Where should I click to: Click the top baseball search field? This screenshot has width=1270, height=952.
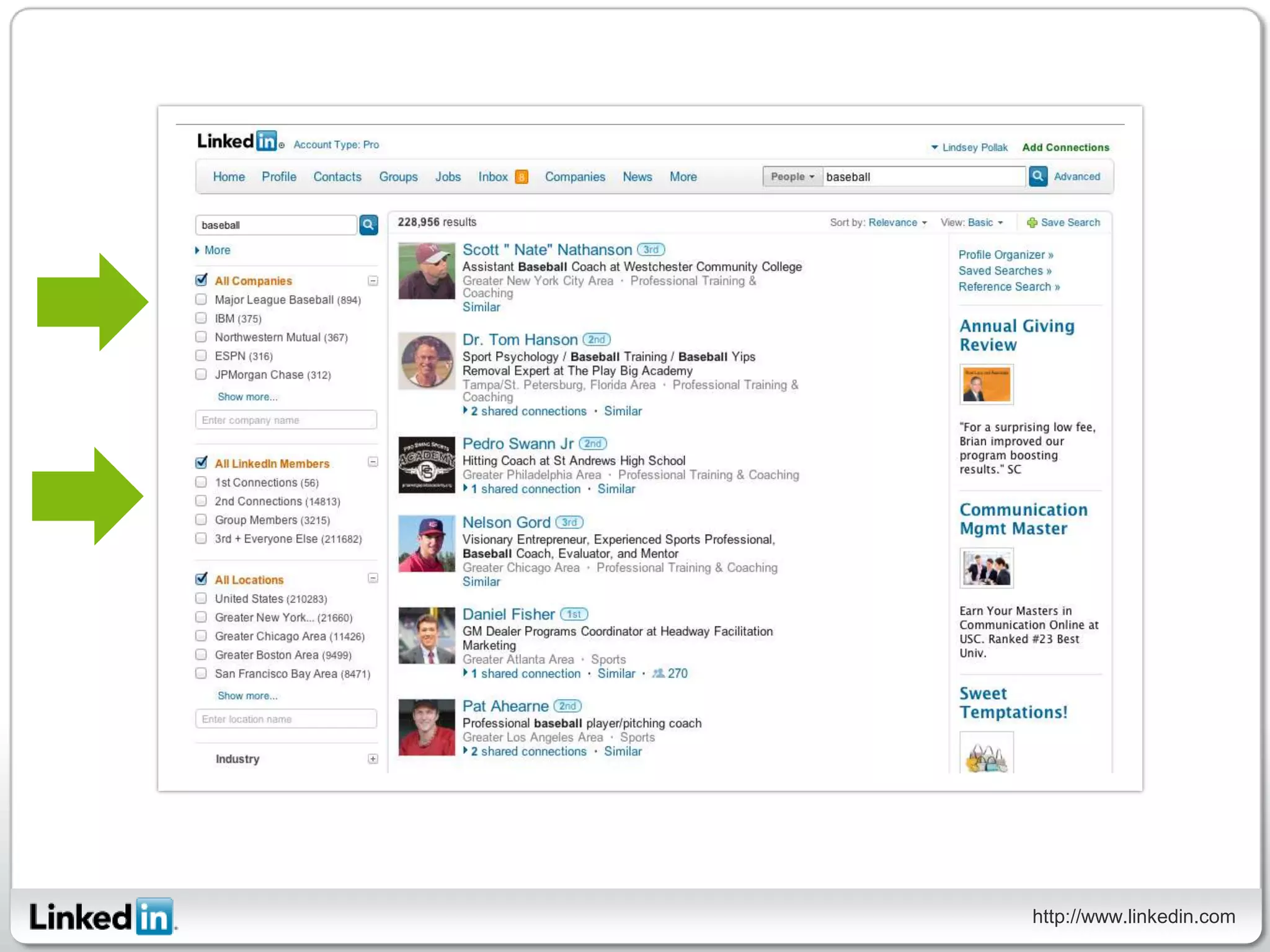pyautogui.click(x=924, y=177)
